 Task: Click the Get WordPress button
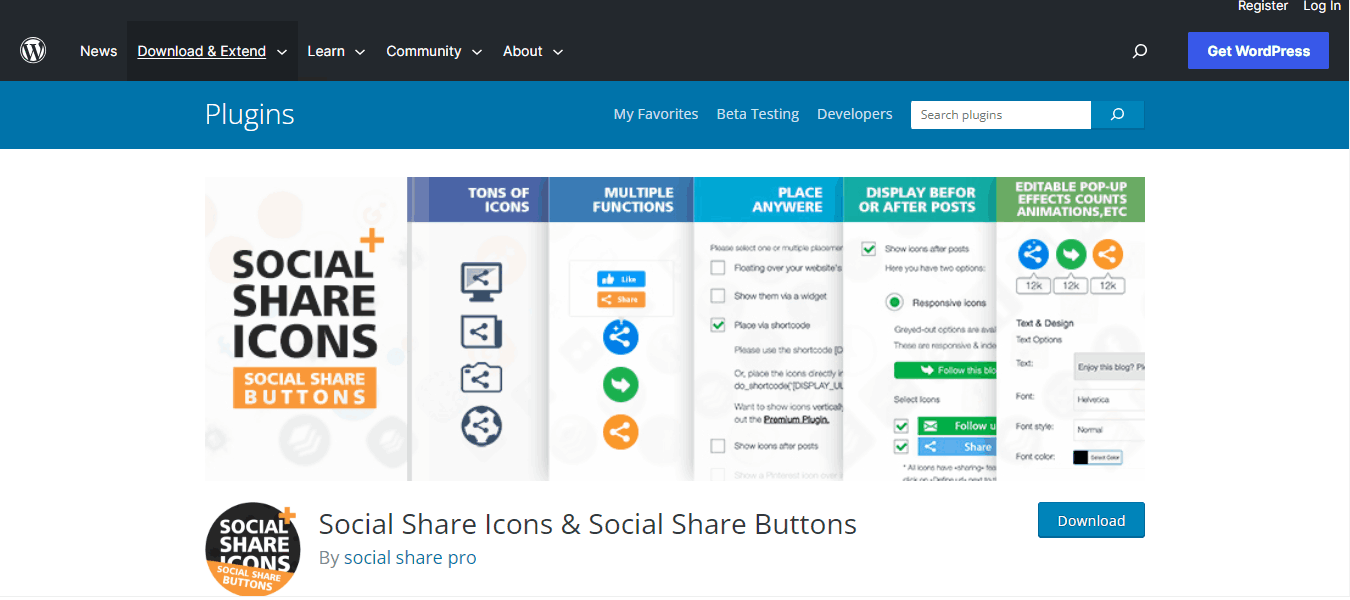tap(1258, 50)
